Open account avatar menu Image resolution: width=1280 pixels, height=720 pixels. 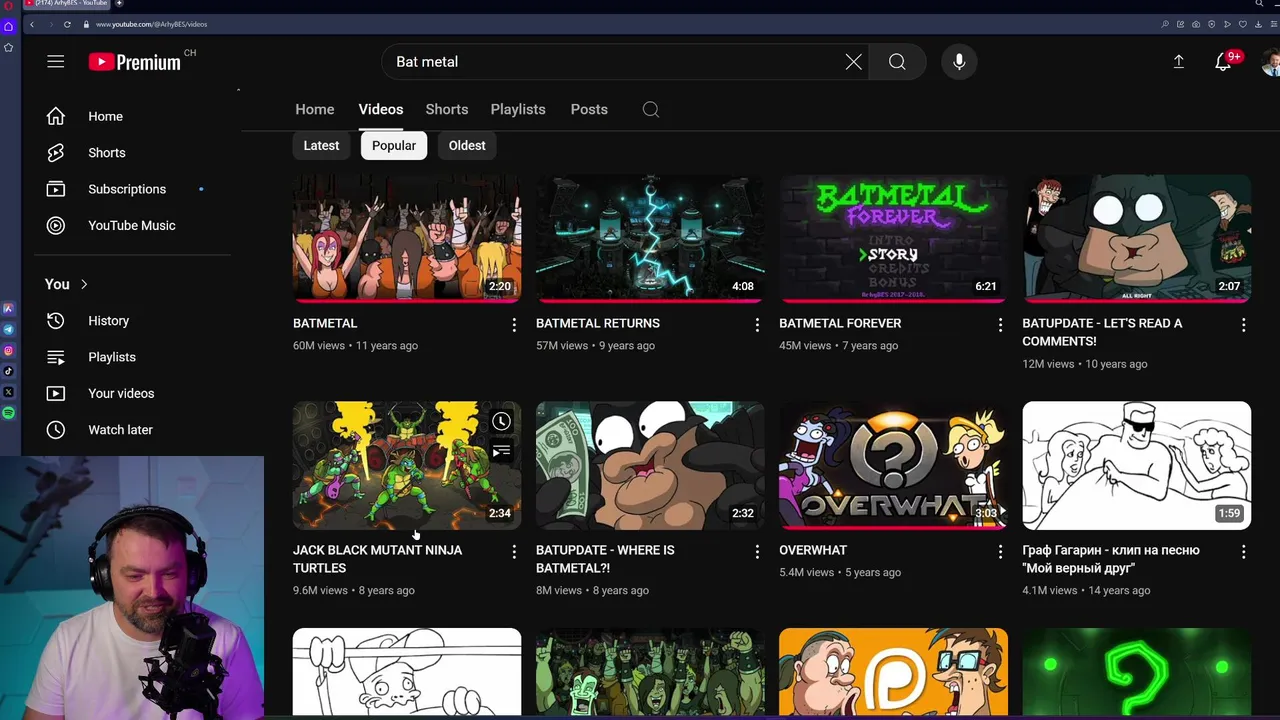(1270, 62)
